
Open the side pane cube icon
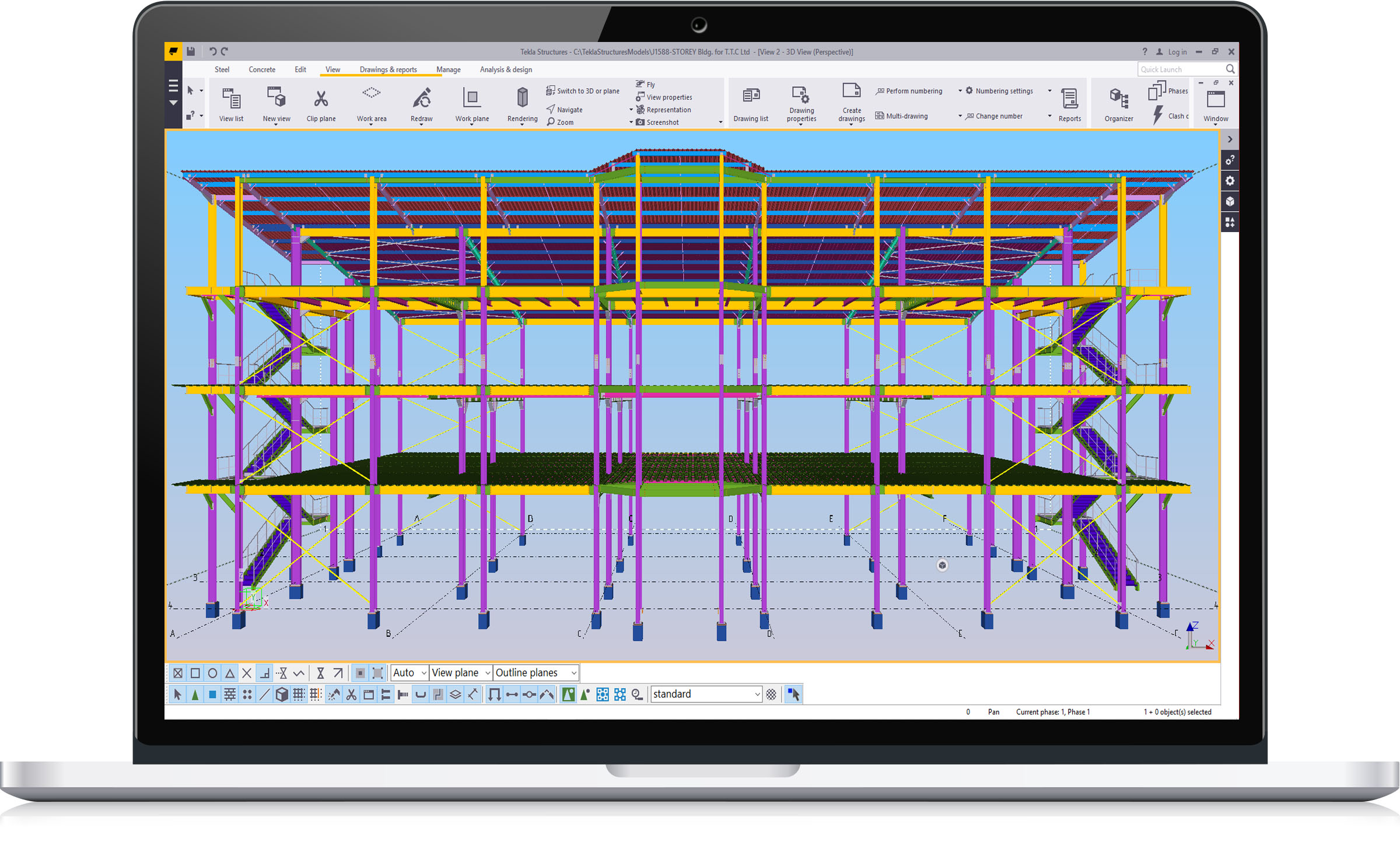tap(1230, 202)
